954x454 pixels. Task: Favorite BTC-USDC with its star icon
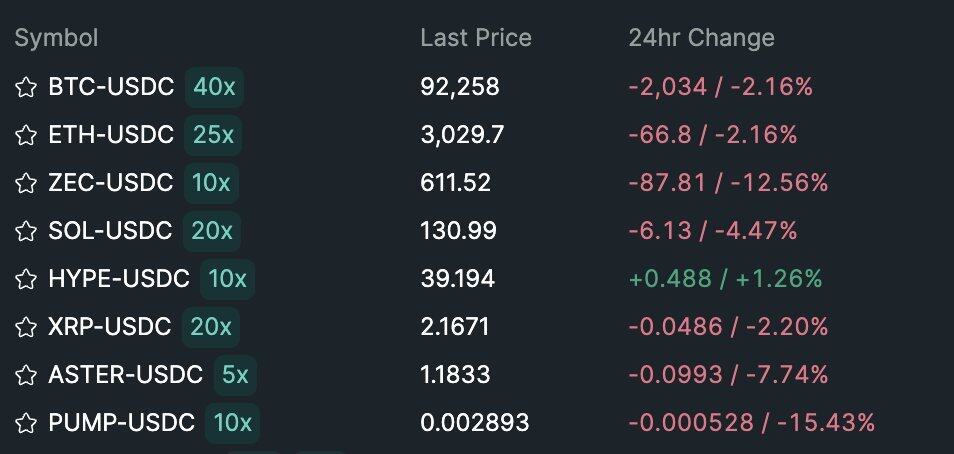(26, 87)
